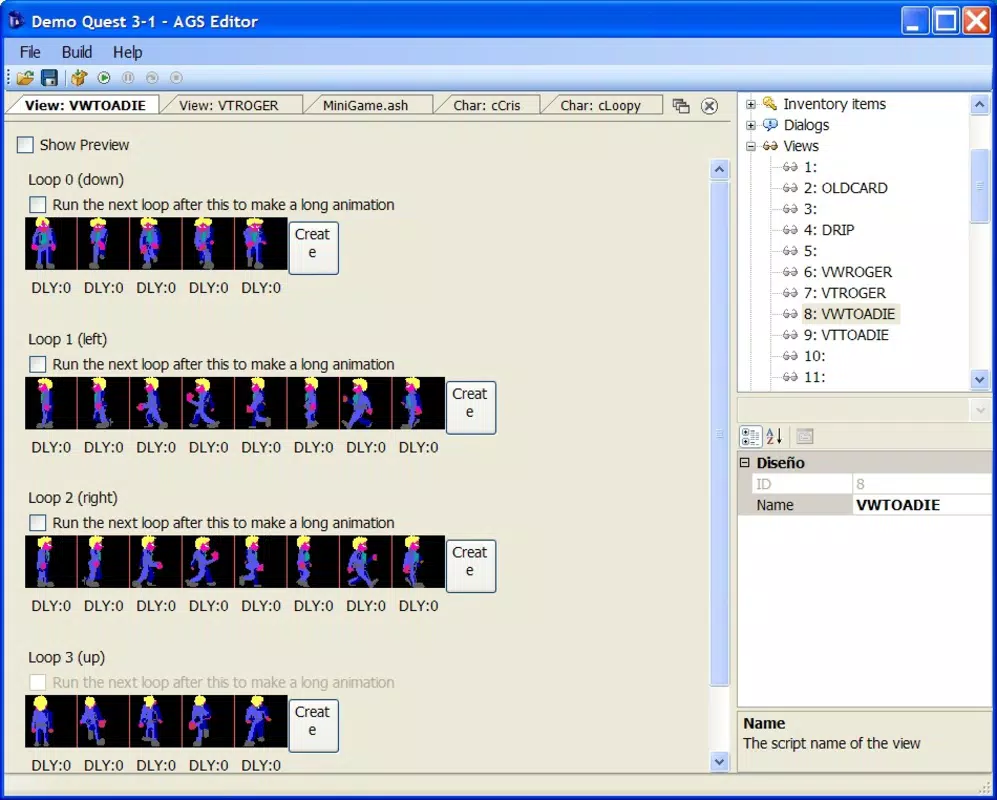The image size is (997, 800).
Task: Switch property grid to categorized view
Action: point(750,436)
